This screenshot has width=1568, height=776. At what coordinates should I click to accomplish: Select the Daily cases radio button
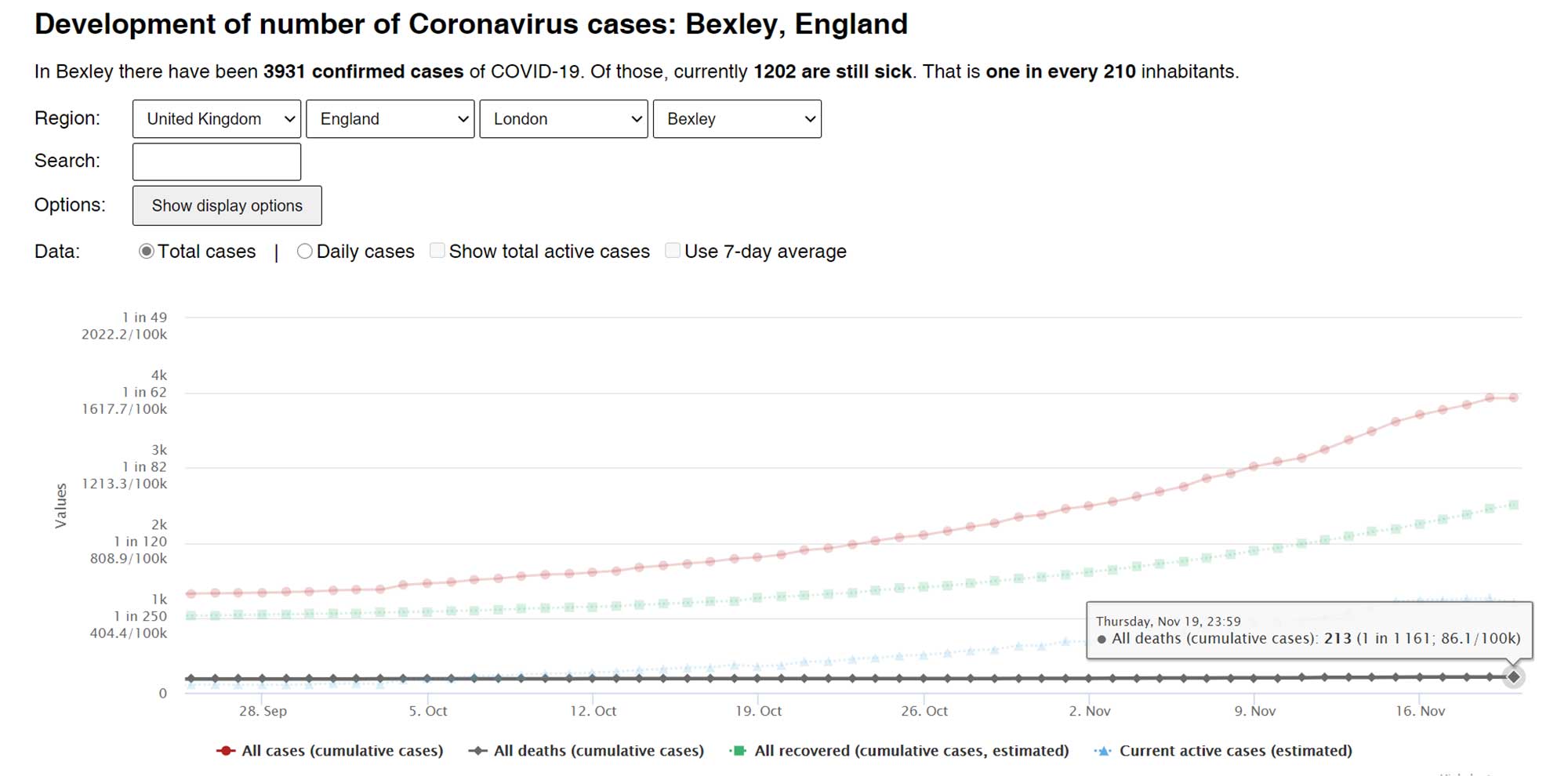304,252
